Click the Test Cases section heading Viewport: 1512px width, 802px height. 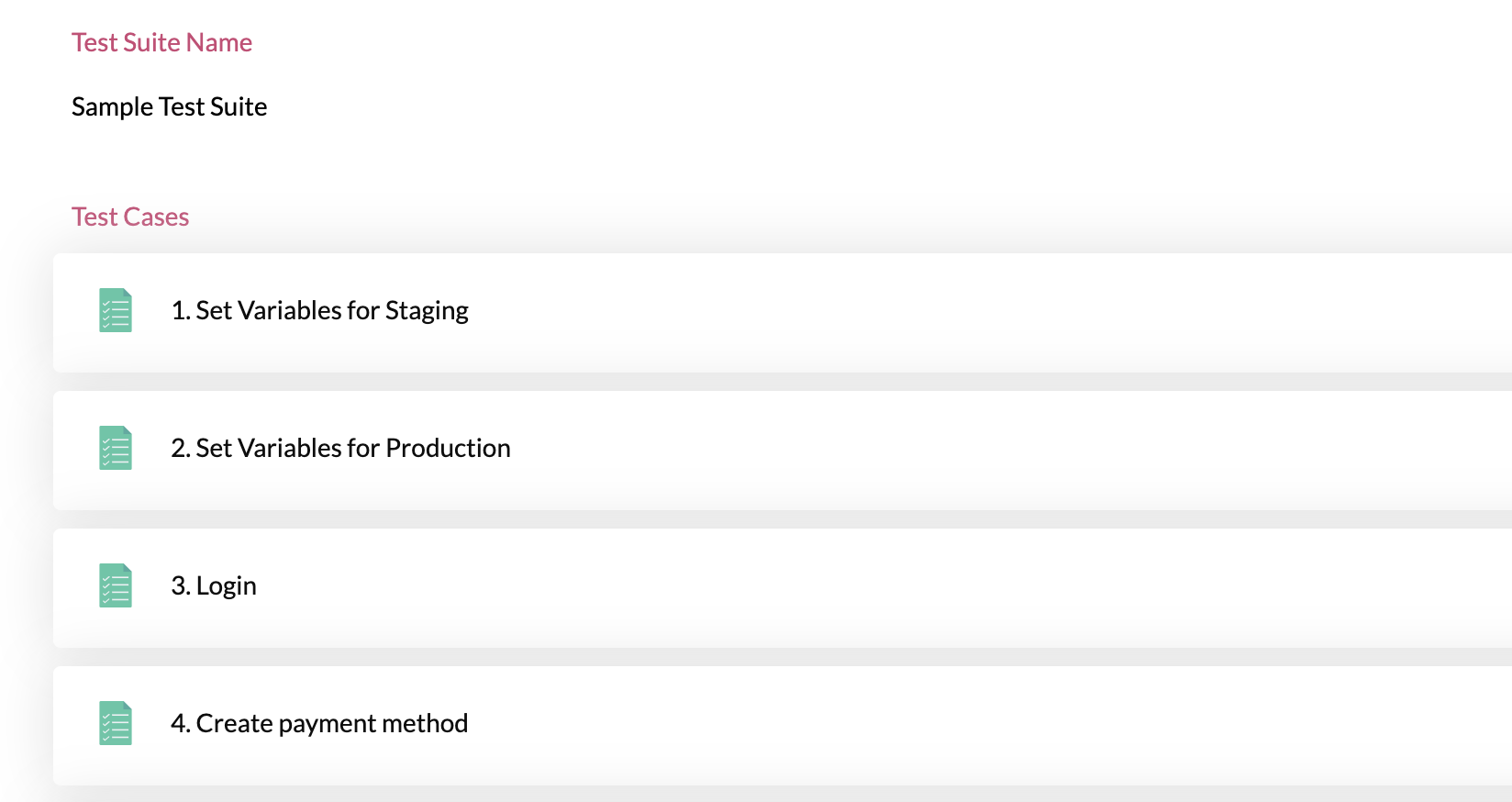coord(130,217)
